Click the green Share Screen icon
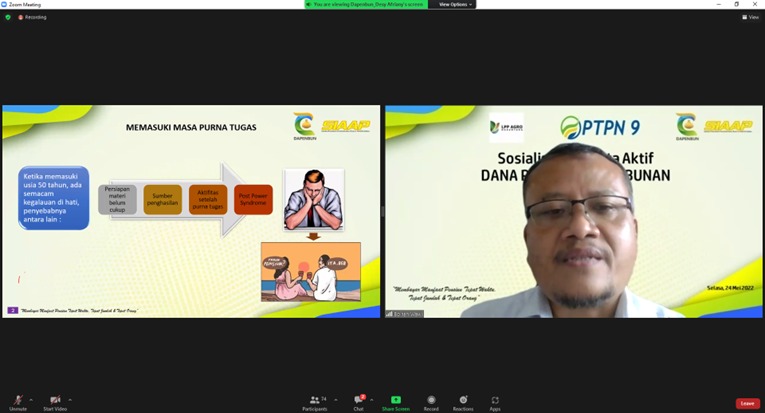765x413 pixels. 395,401
